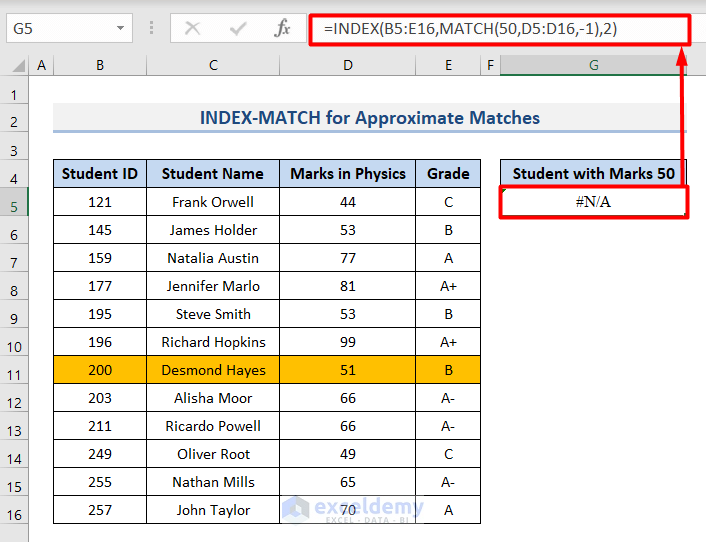
Task: Click the Insert Function fx icon
Action: click(283, 28)
